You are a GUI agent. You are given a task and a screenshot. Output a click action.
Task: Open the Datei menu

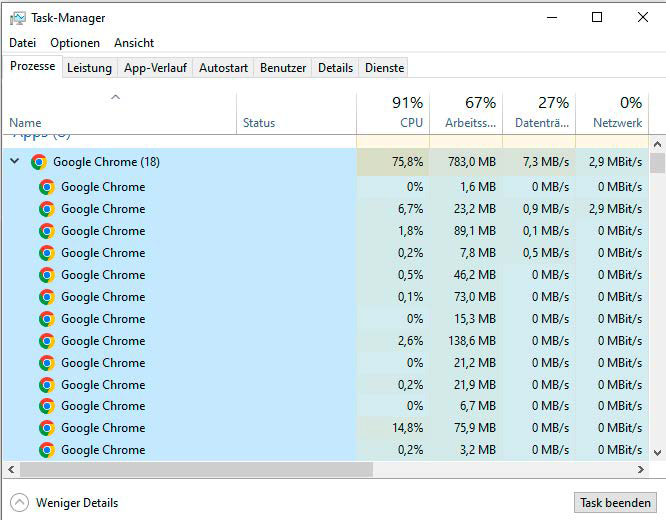(22, 43)
